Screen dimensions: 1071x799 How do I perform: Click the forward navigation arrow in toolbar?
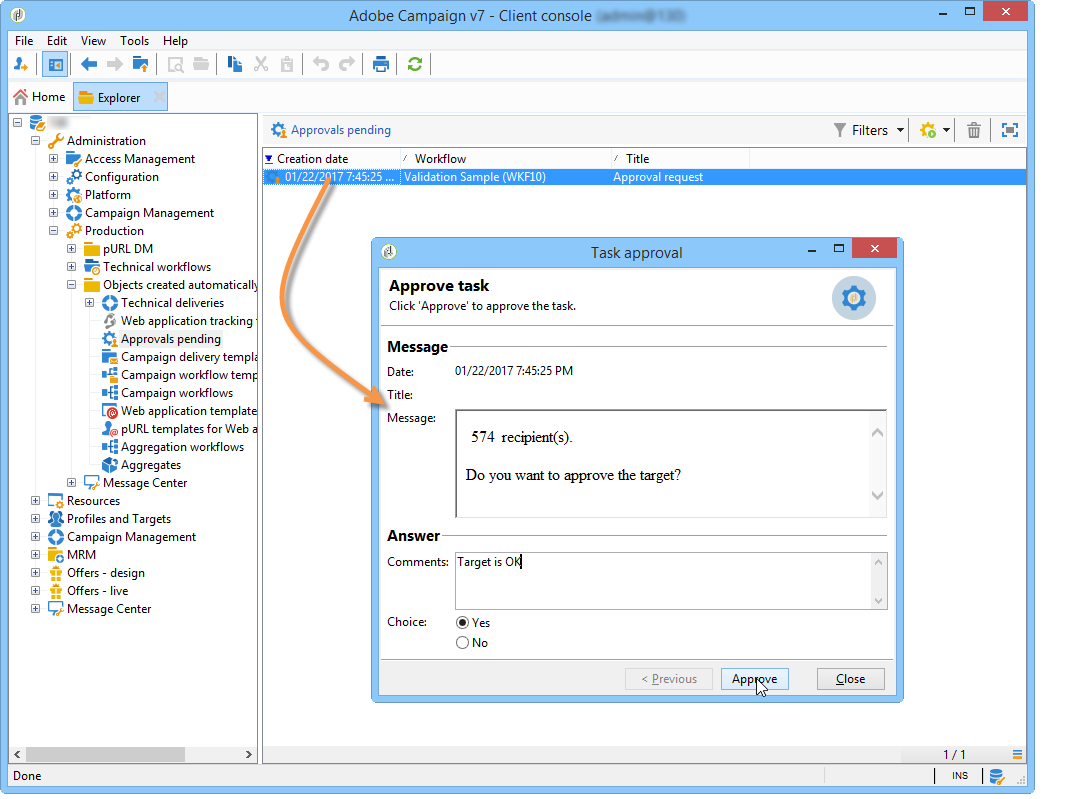(x=115, y=64)
